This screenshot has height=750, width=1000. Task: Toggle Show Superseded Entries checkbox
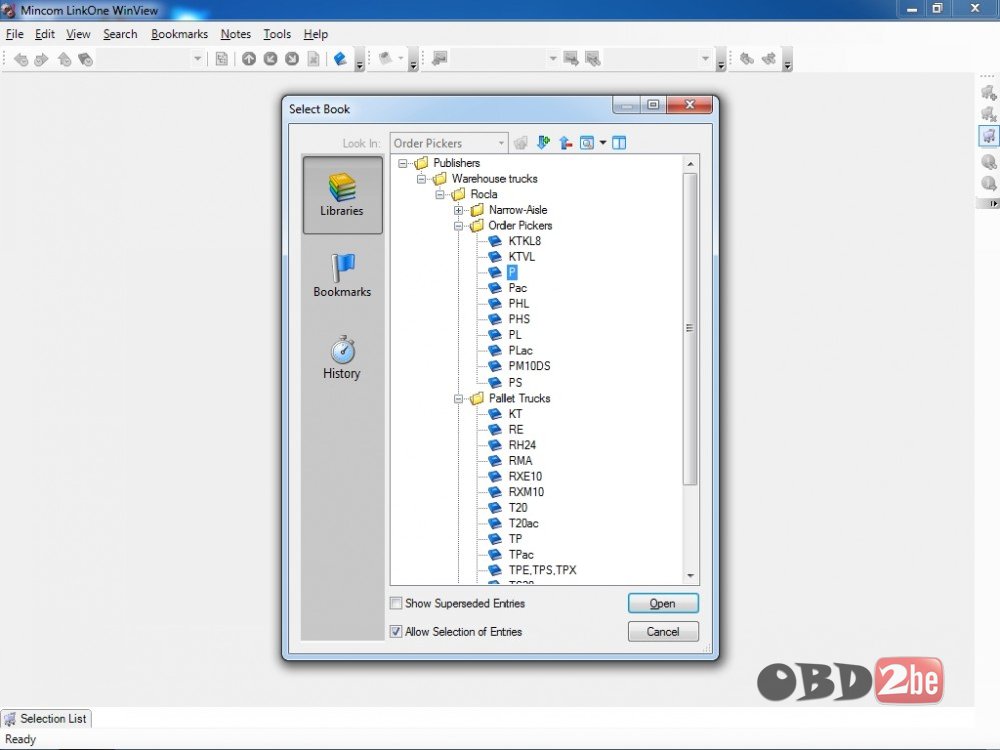[396, 603]
